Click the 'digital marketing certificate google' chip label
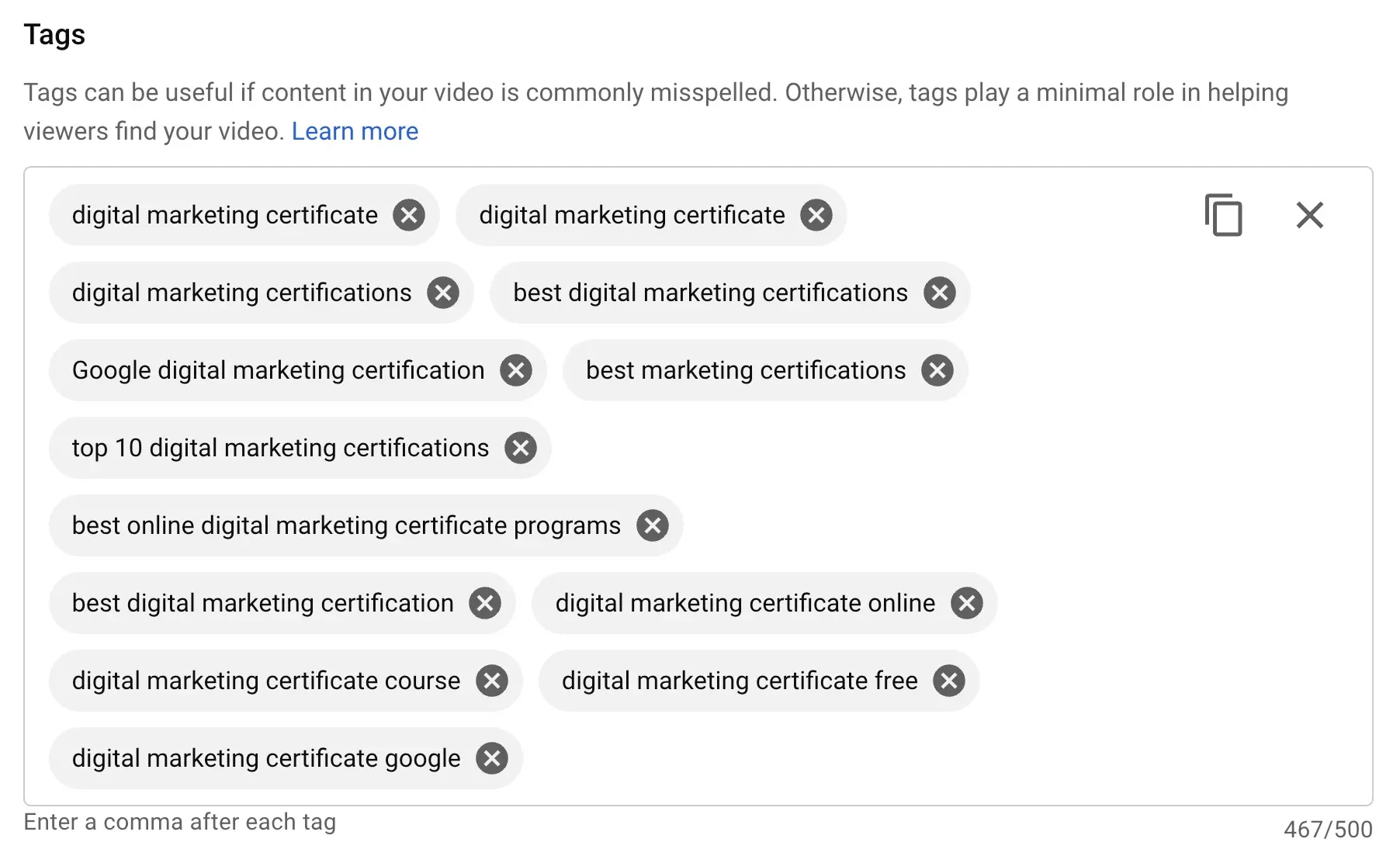The height and width of the screenshot is (863, 1400). (265, 758)
